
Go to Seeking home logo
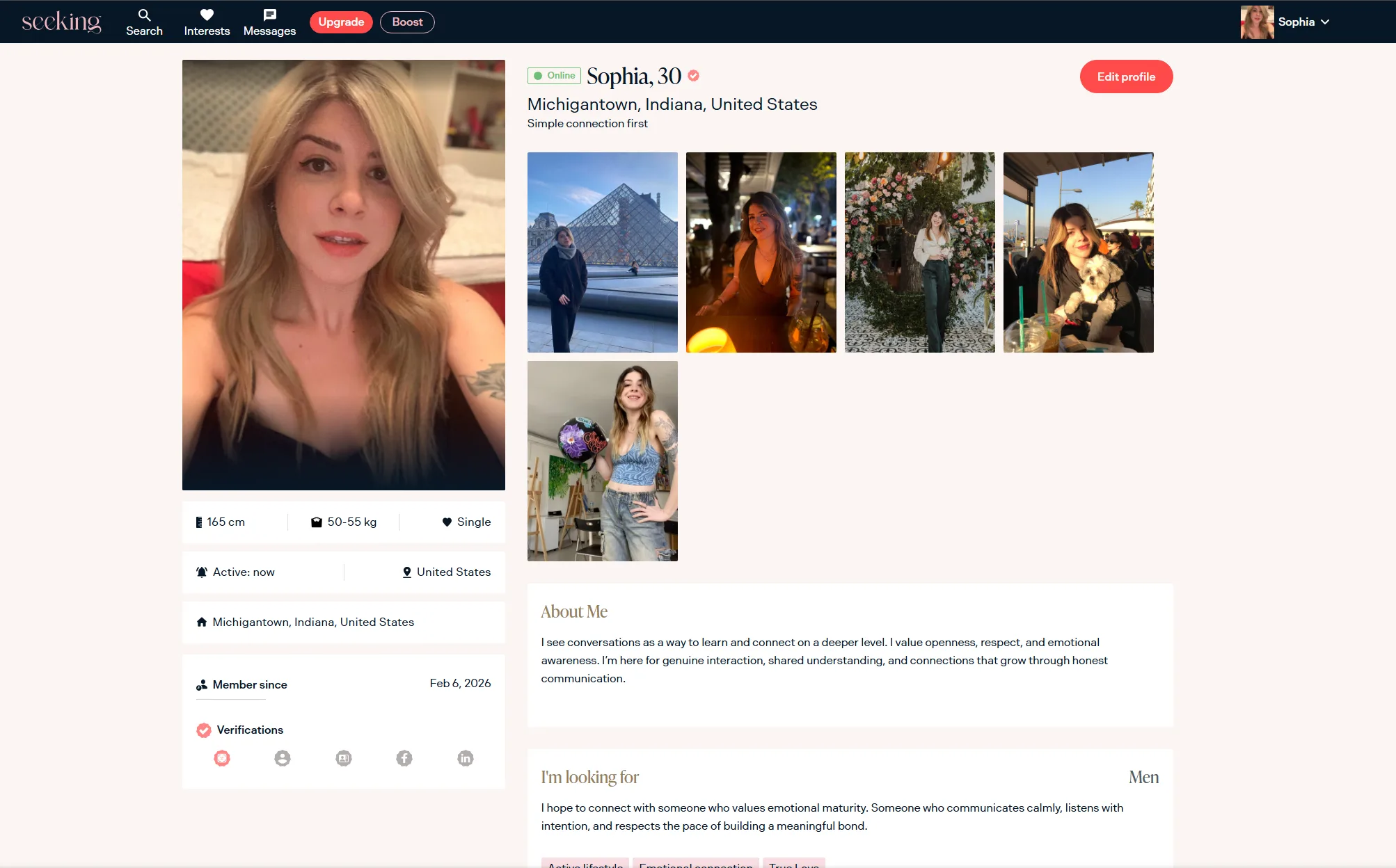pyautogui.click(x=61, y=22)
